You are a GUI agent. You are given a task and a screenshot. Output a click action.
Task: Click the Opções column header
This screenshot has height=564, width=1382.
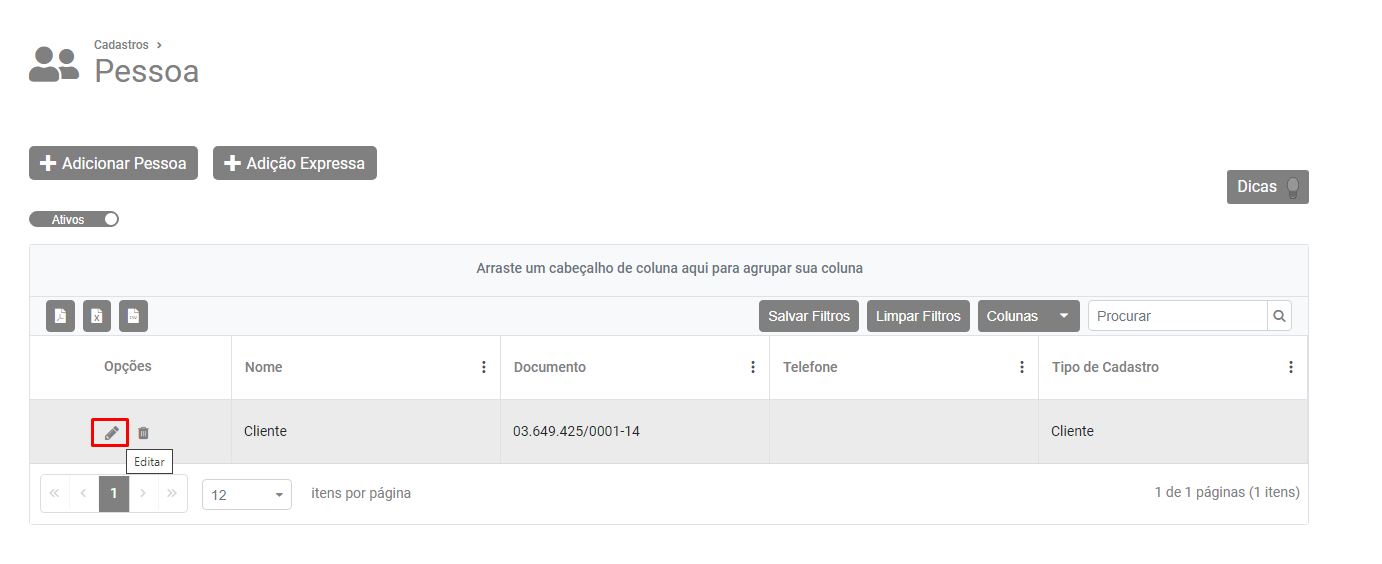[x=128, y=366]
